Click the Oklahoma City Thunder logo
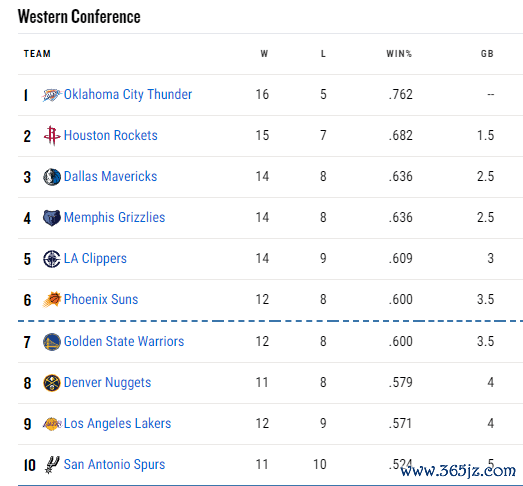Screen dimensions: 523x486 [x=52, y=95]
